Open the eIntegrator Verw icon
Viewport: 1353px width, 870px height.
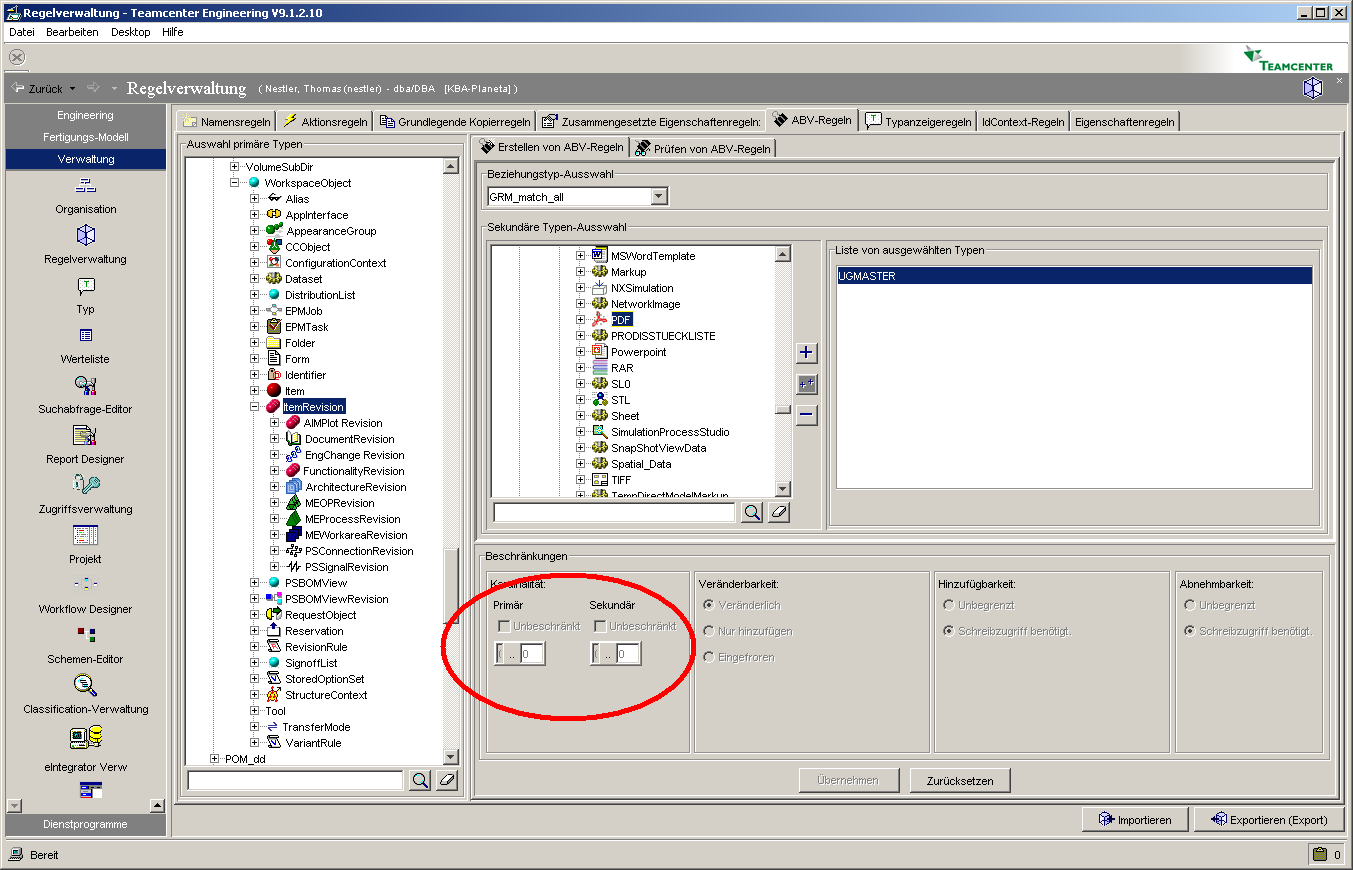click(86, 738)
